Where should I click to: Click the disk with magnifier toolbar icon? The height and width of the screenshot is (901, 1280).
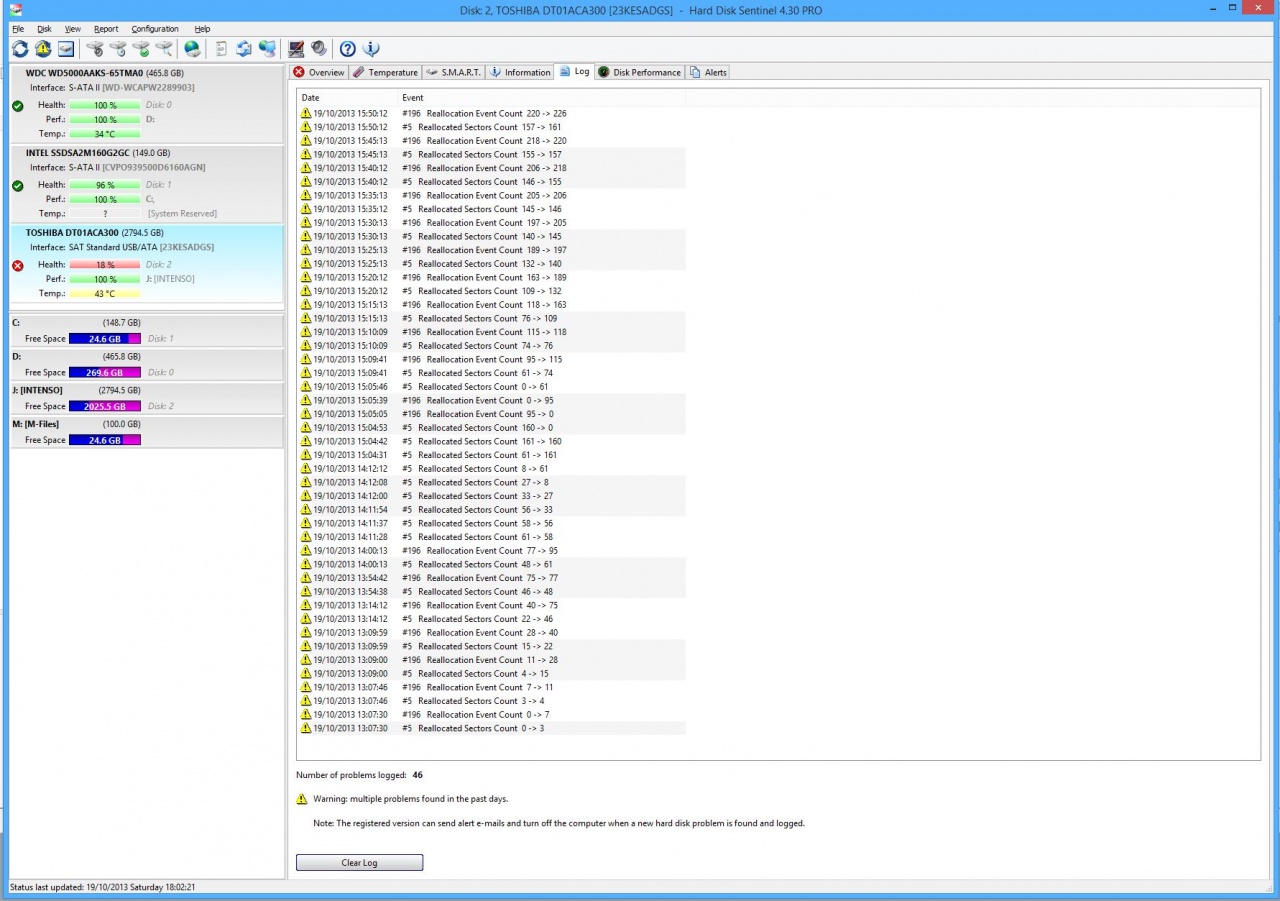tap(164, 49)
